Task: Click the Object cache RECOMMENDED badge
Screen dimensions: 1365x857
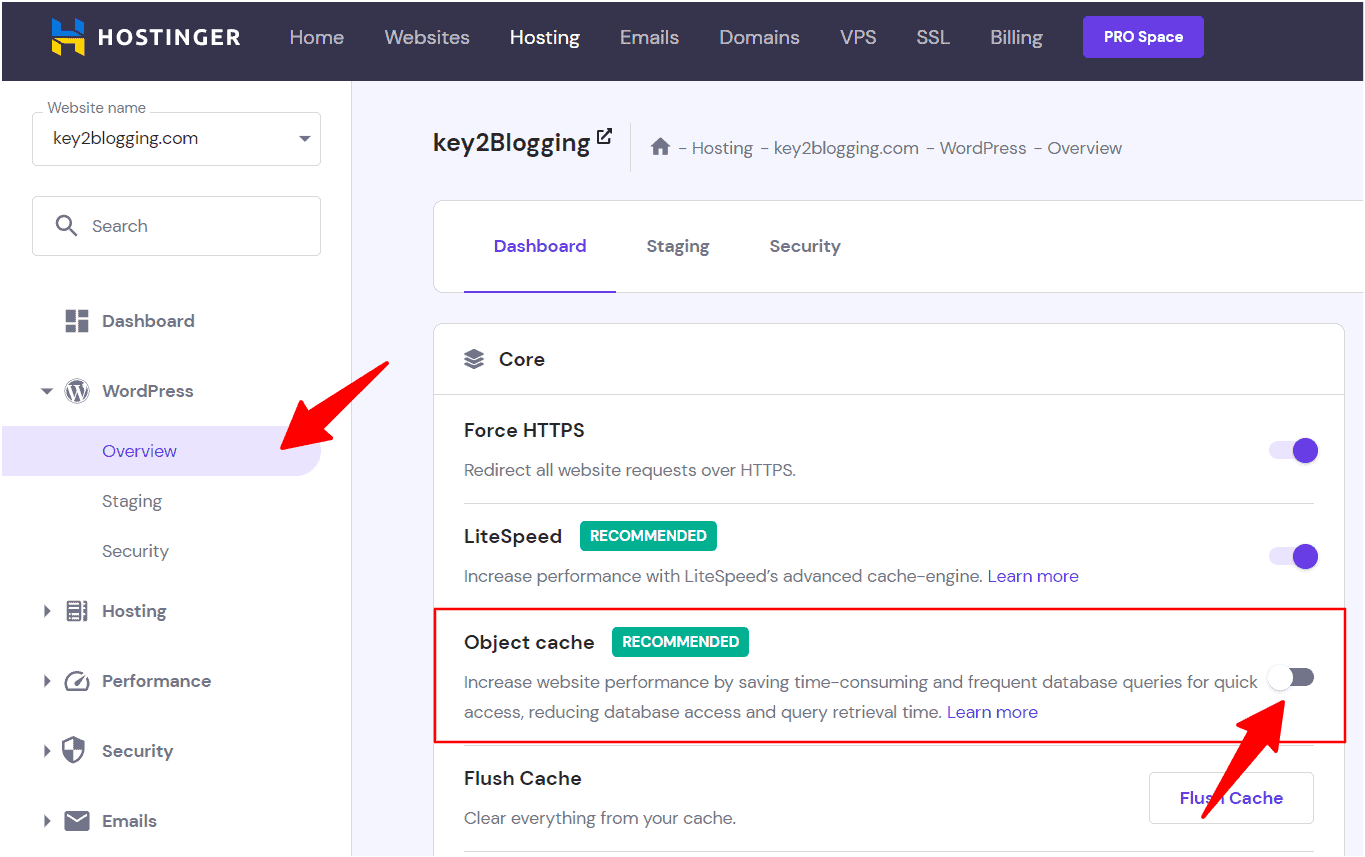Action: (x=680, y=642)
